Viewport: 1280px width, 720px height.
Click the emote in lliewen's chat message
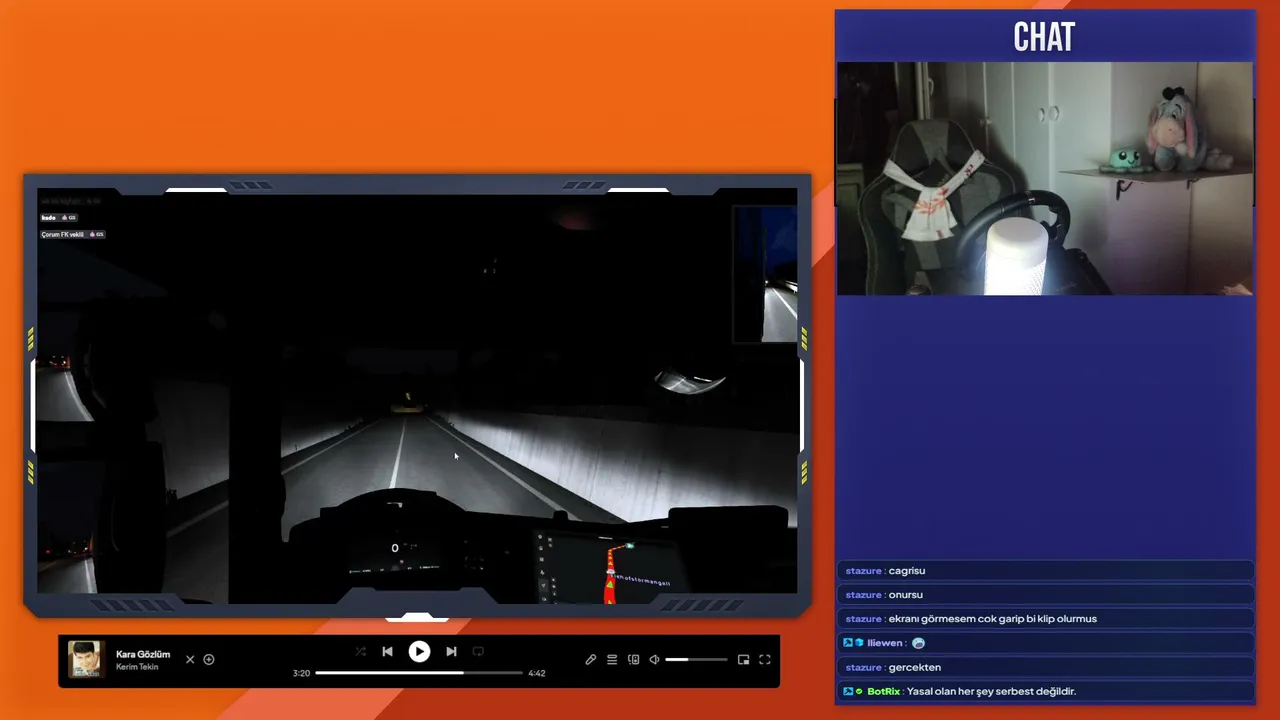point(919,643)
